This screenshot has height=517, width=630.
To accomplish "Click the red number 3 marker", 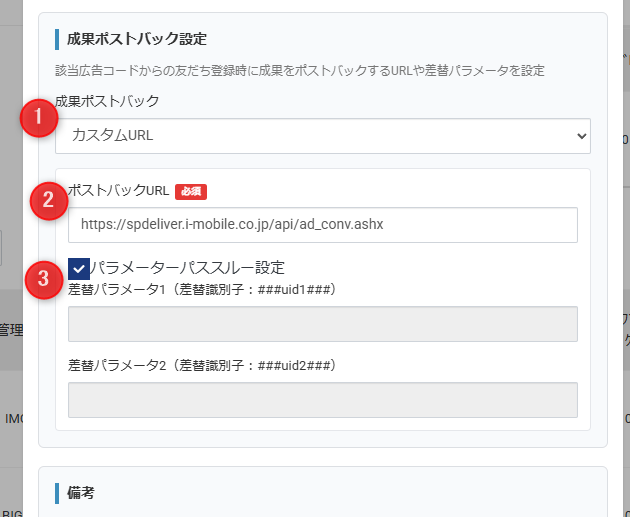I will tap(44, 280).
